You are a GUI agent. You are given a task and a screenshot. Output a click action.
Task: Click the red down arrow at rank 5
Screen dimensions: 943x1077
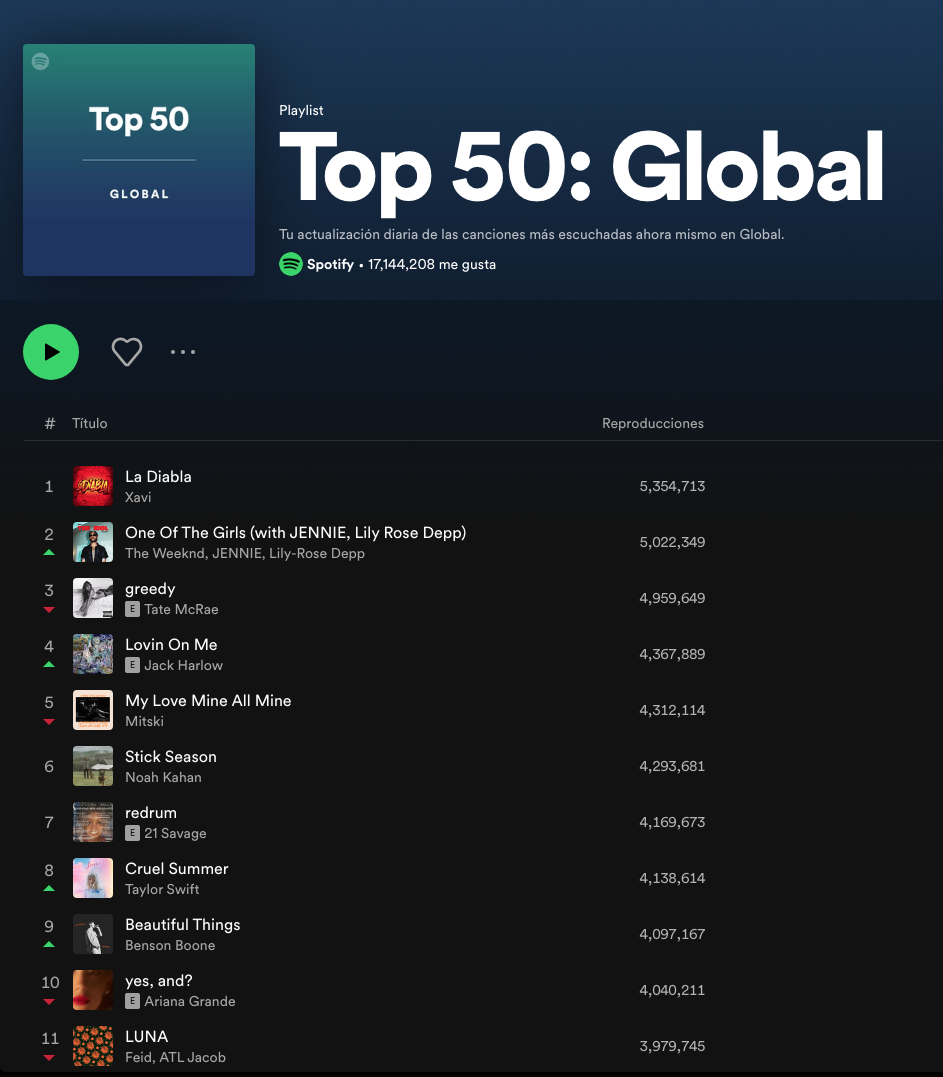(x=49, y=722)
